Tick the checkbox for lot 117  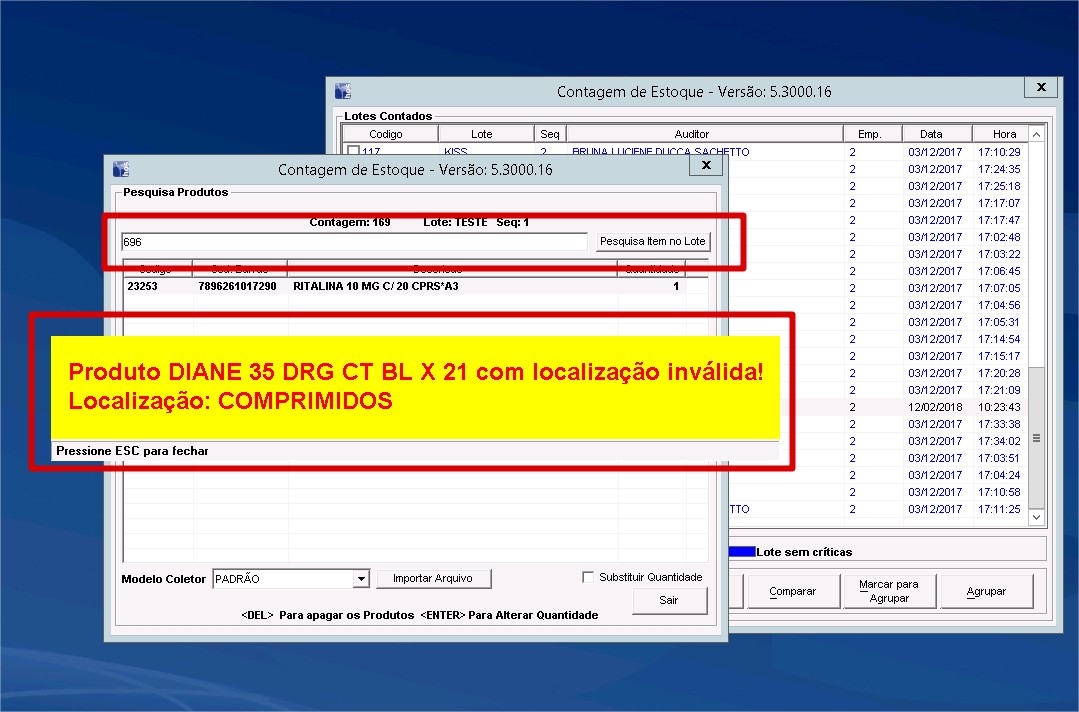point(352,152)
